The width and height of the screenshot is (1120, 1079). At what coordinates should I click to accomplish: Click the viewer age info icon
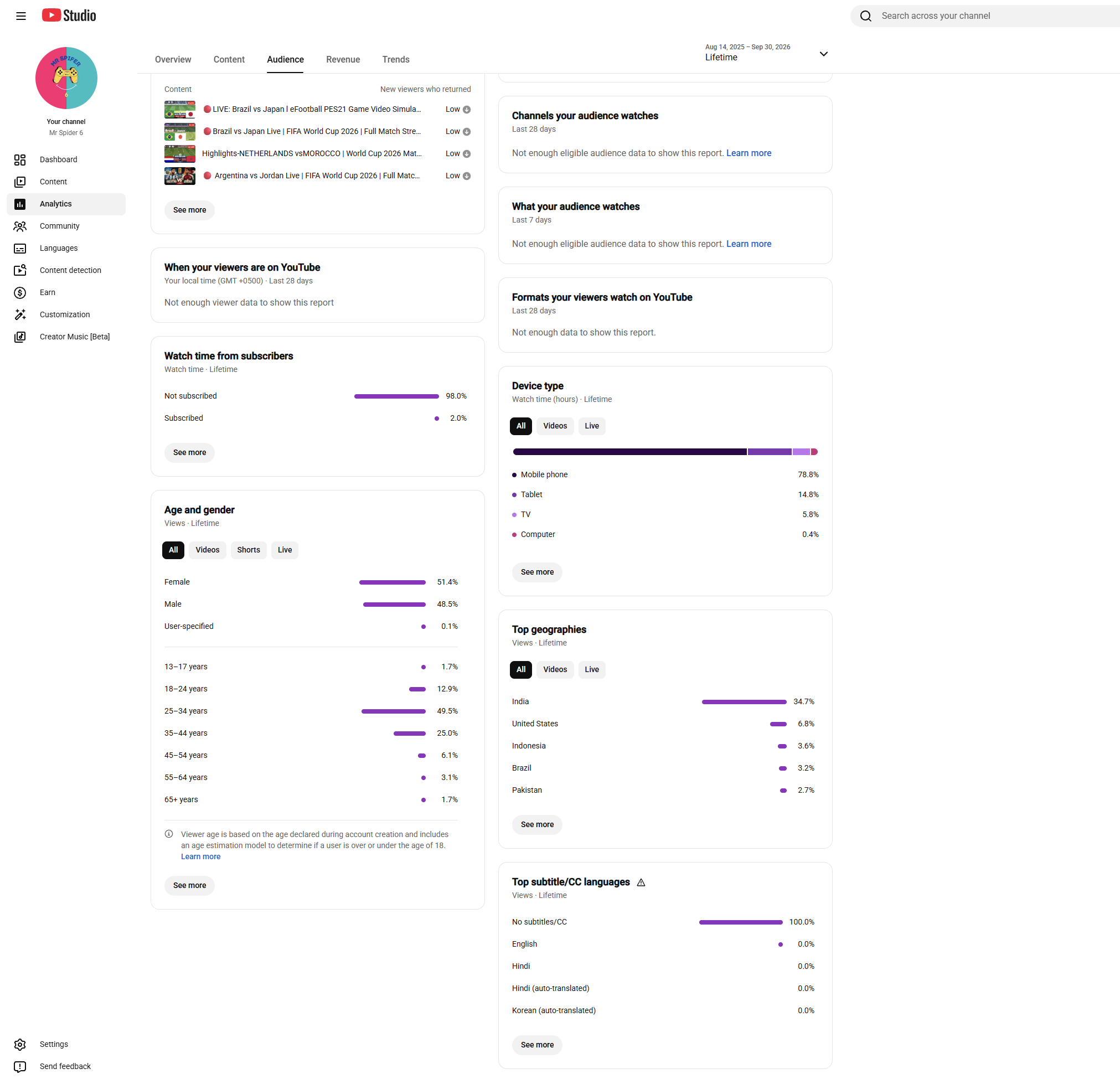(168, 834)
